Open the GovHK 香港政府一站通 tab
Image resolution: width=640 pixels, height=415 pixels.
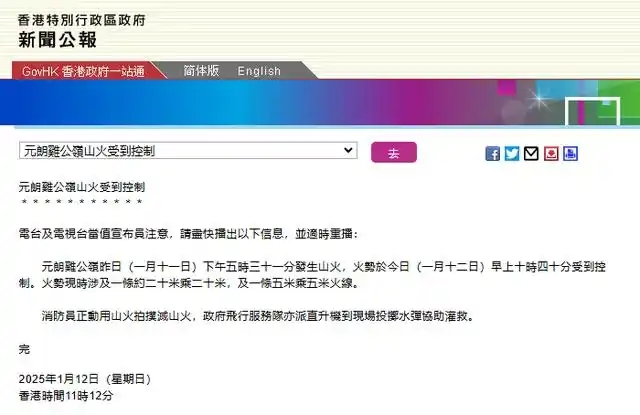(x=84, y=71)
